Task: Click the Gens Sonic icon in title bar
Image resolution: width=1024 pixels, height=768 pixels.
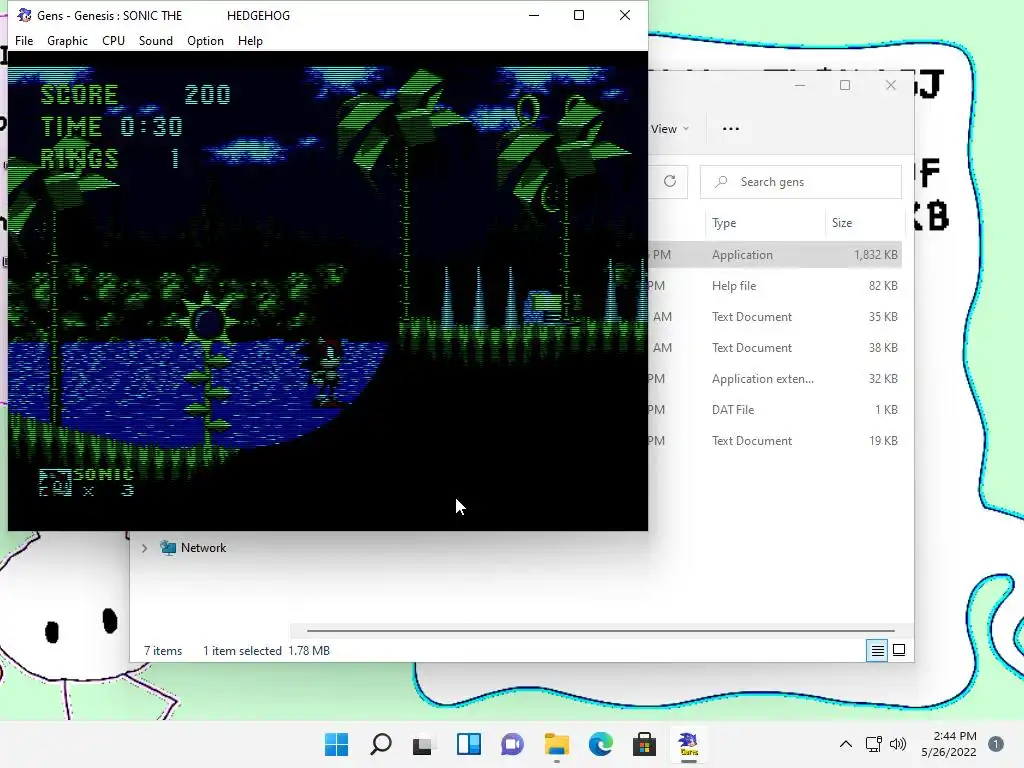Action: click(x=24, y=15)
